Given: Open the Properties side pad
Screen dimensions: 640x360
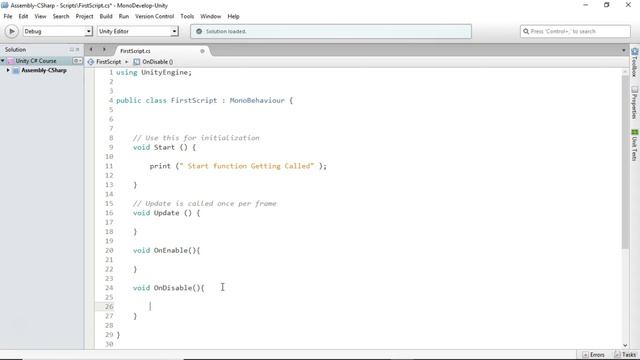Looking at the screenshot, I should point(635,102).
